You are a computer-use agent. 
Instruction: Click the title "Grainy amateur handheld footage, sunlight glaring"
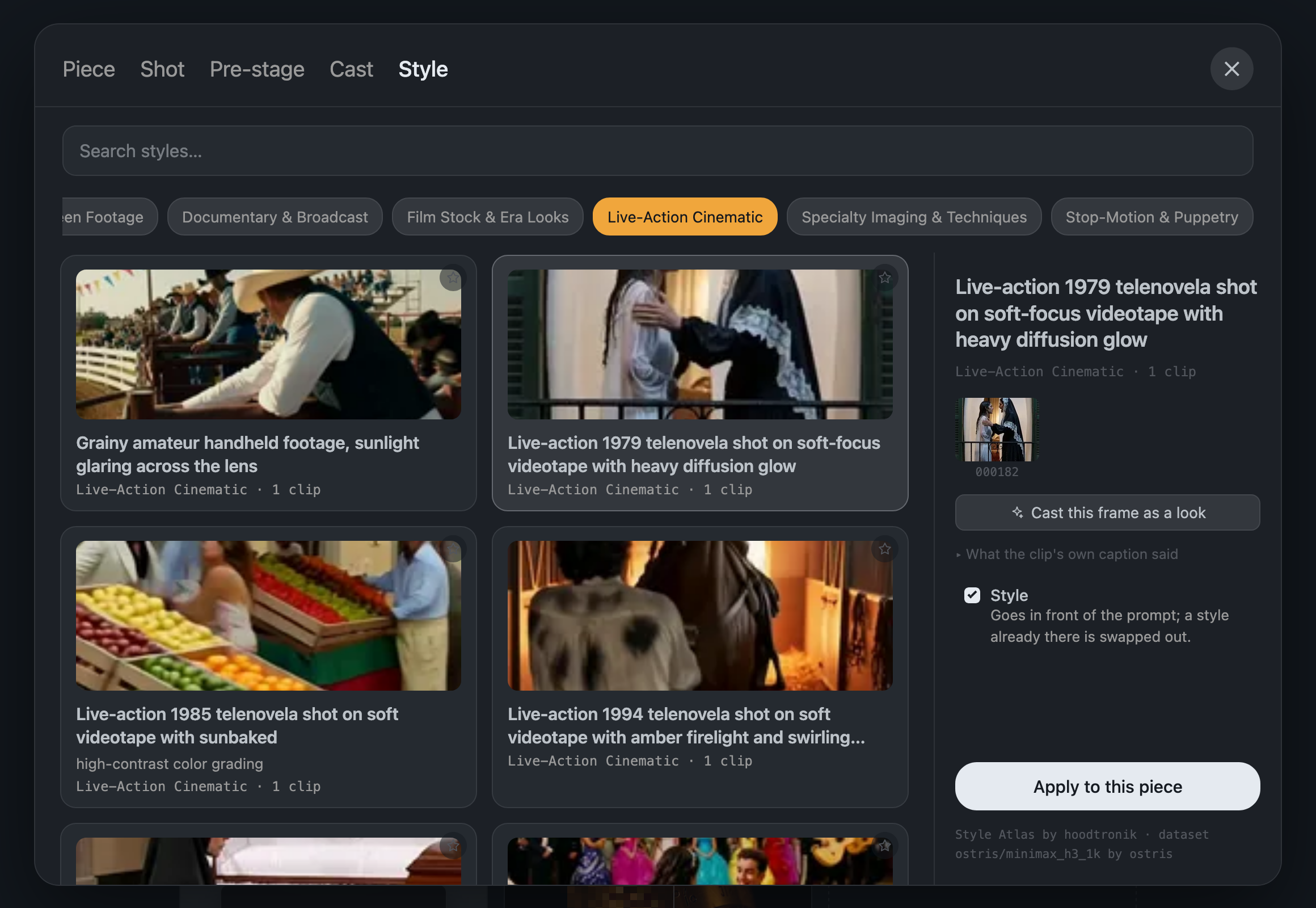click(247, 455)
